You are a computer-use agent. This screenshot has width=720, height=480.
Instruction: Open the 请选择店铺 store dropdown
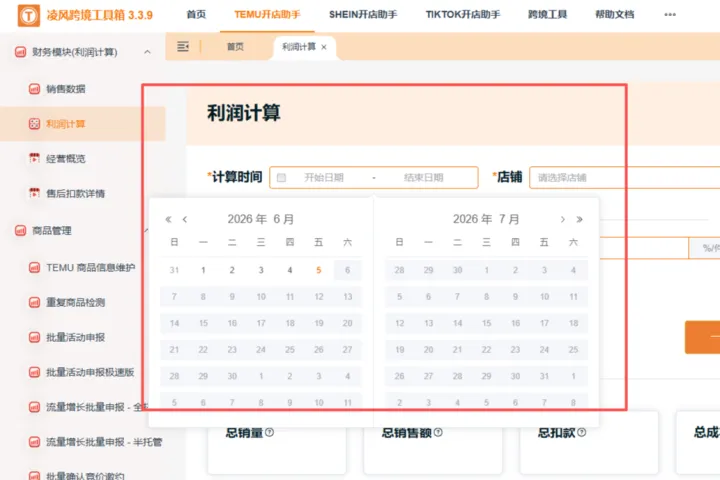(624, 178)
